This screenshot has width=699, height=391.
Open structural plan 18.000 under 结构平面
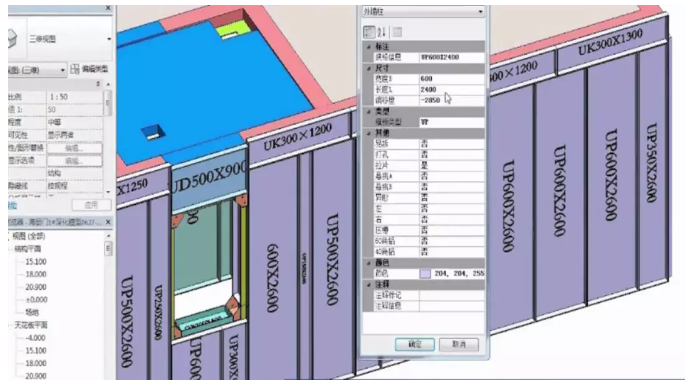36,274
